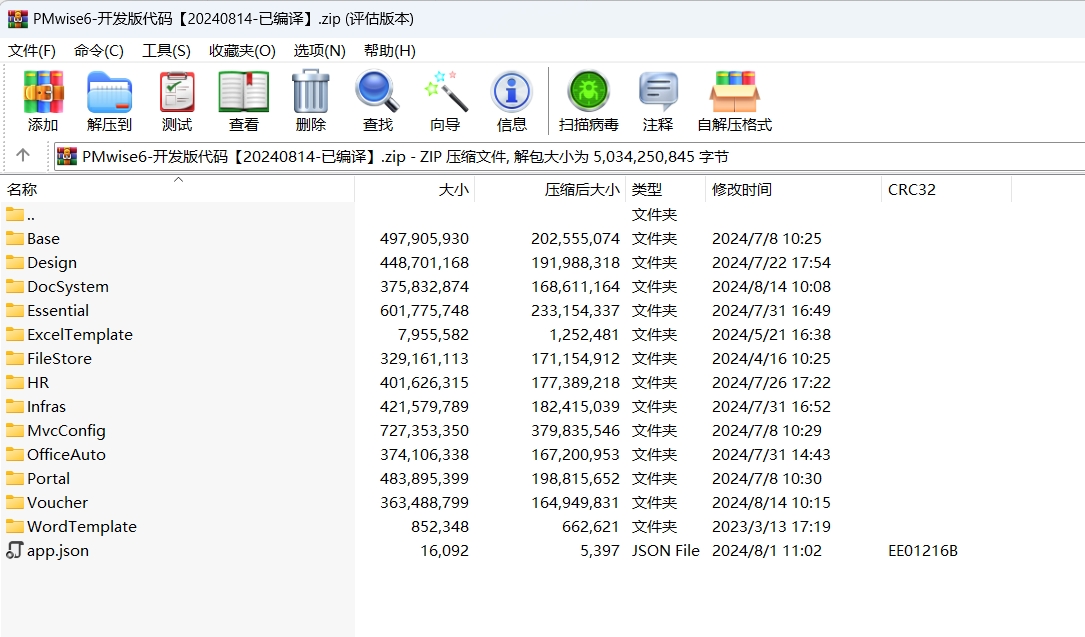Go up one level with arrow button
Viewport: 1085px width, 637px height.
(23, 156)
